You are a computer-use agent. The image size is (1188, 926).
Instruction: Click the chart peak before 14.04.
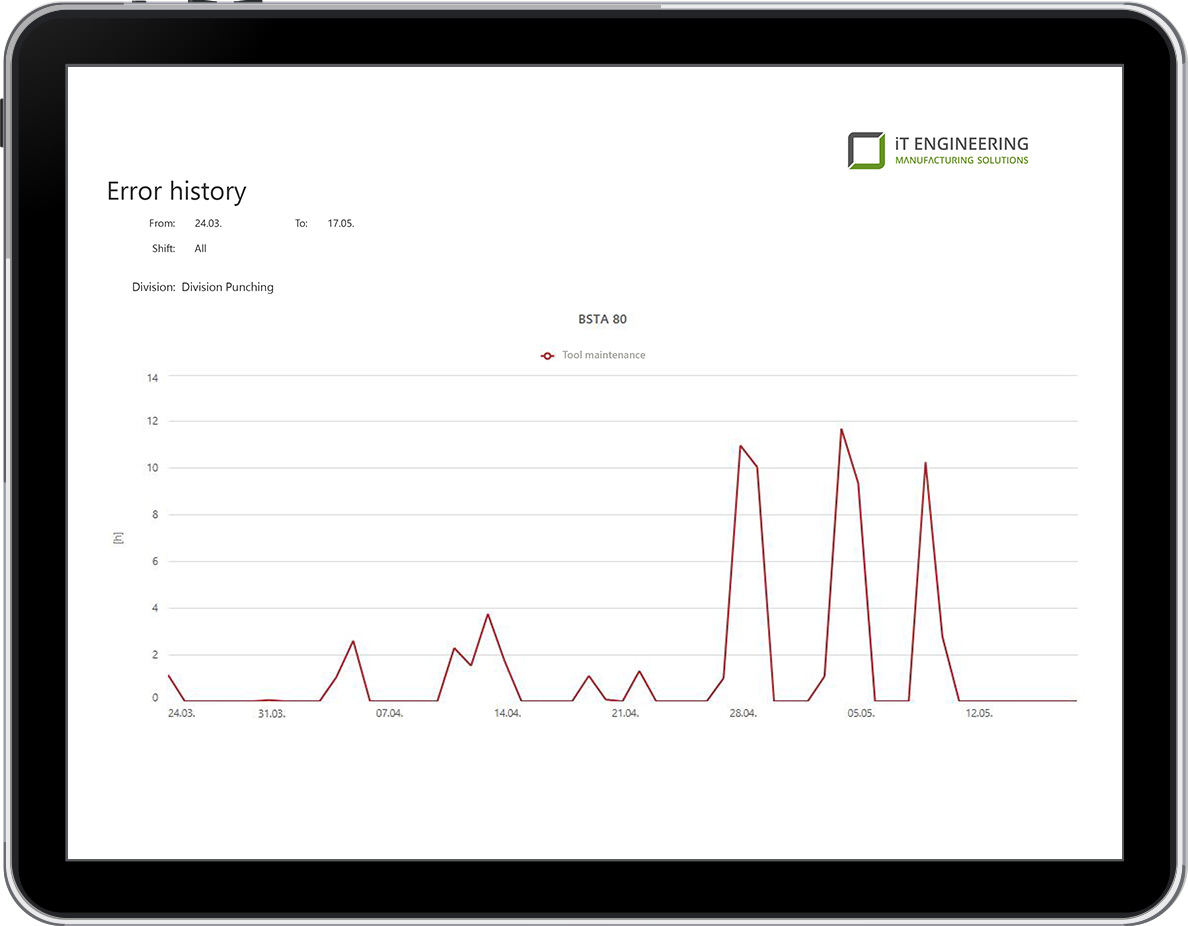488,614
